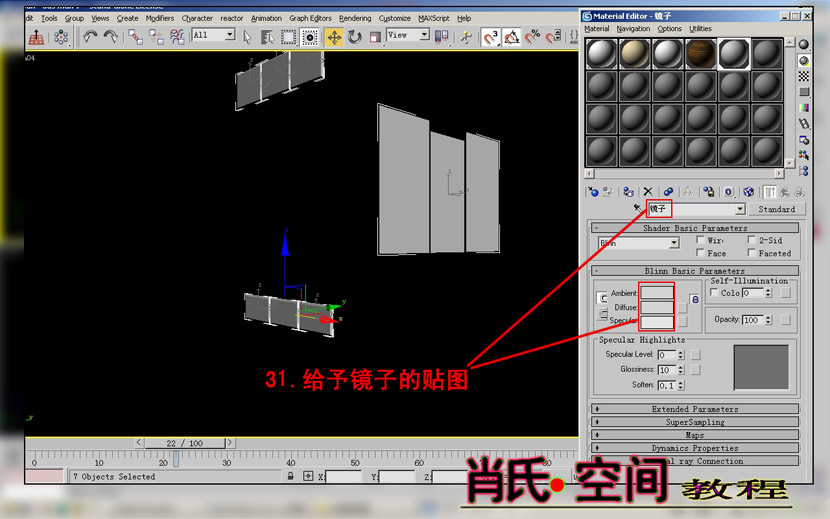
Task: Open the Modifiers menu
Action: click(160, 18)
